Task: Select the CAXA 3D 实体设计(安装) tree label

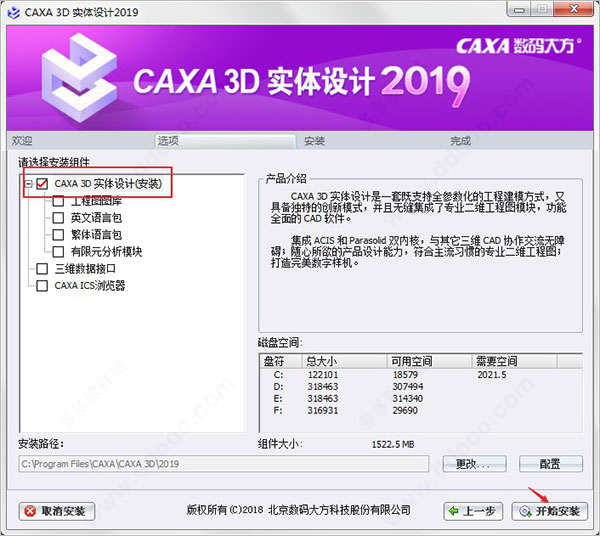Action: pyautogui.click(x=108, y=184)
